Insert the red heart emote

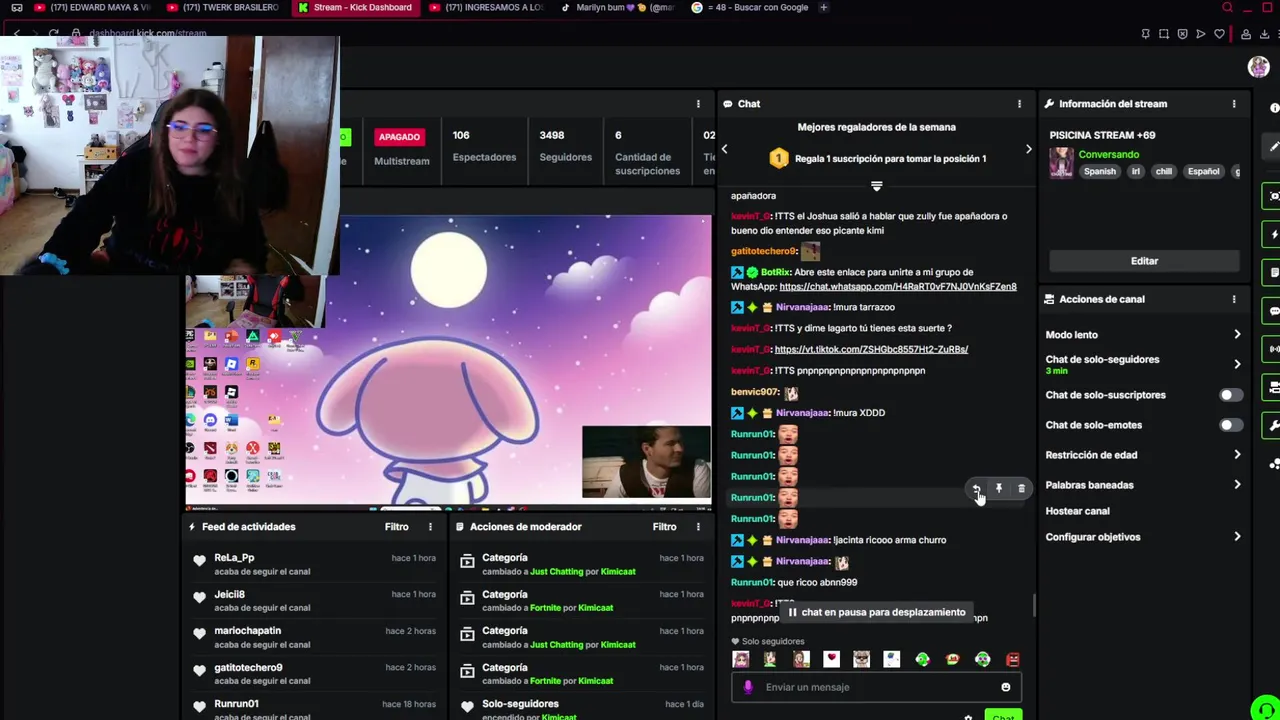pos(831,659)
